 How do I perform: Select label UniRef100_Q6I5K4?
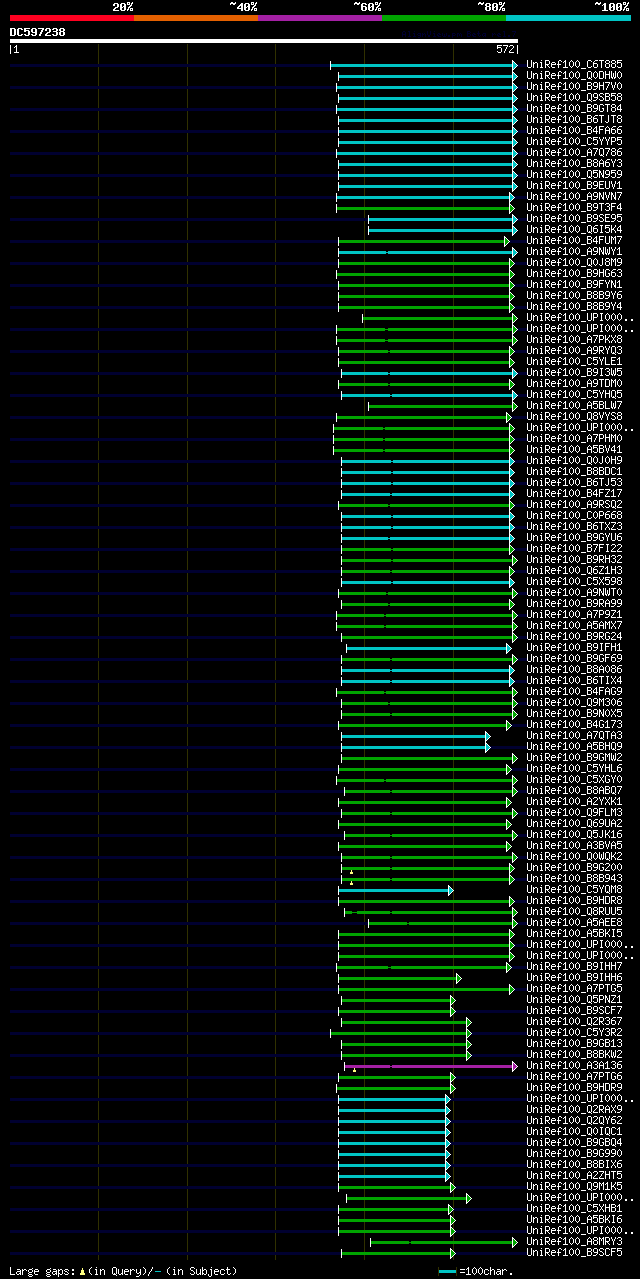(576, 229)
